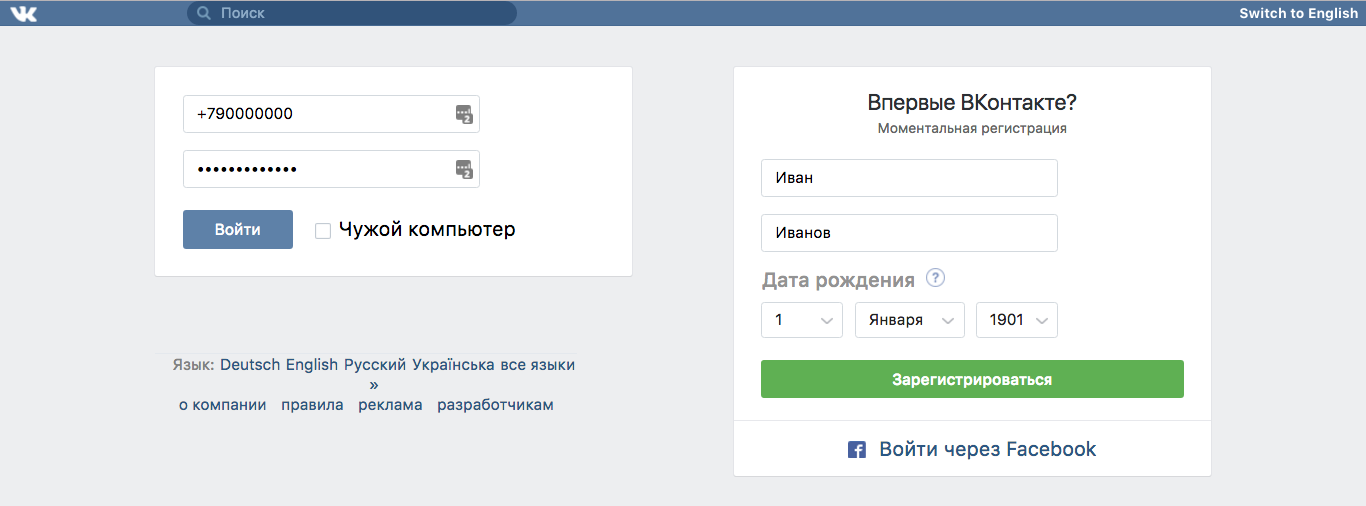
Task: Click the Войти login button
Action: tap(238, 229)
